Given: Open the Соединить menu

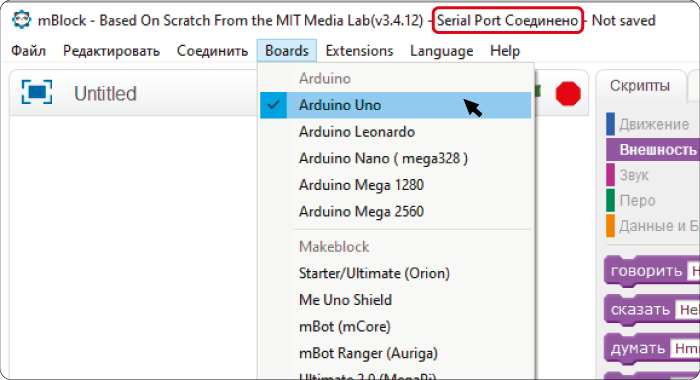Looking at the screenshot, I should pyautogui.click(x=212, y=51).
